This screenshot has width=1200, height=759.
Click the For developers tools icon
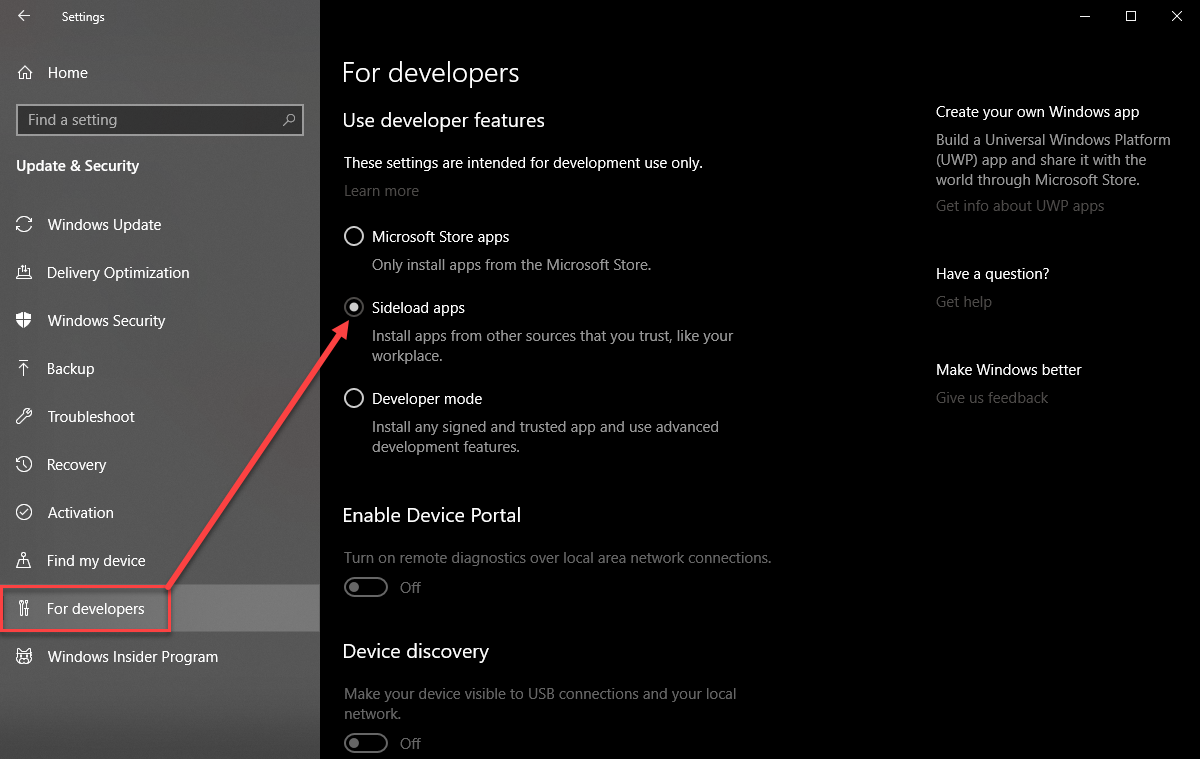24,607
